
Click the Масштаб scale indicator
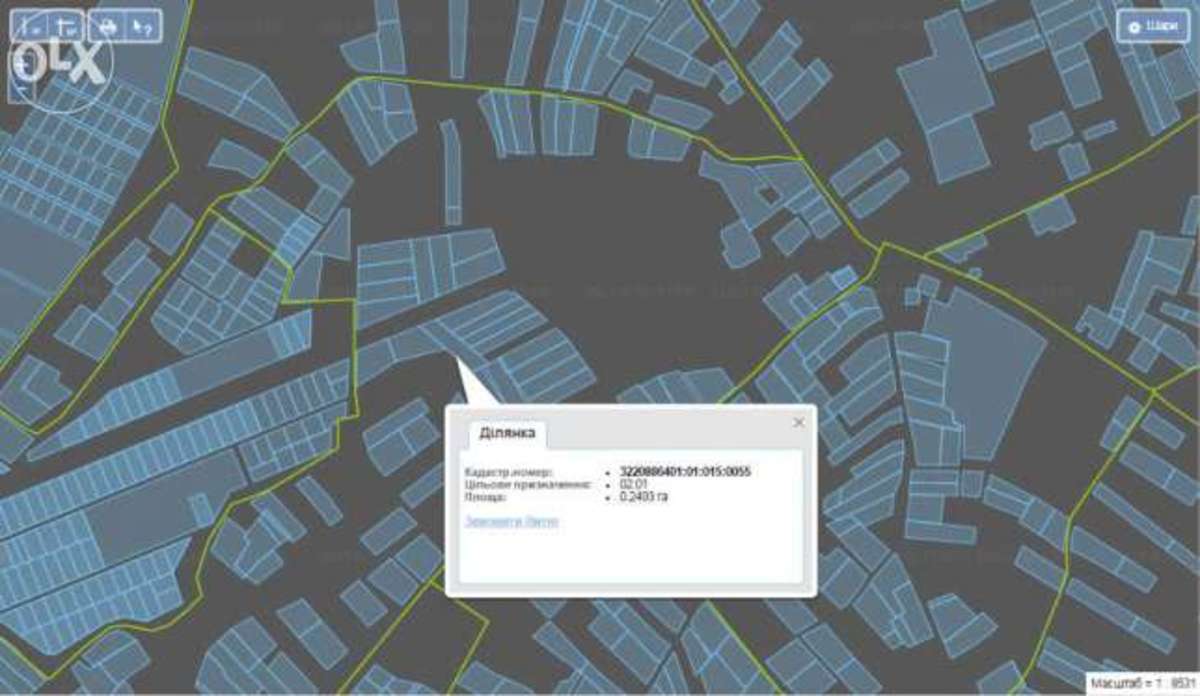pyautogui.click(x=1140, y=682)
